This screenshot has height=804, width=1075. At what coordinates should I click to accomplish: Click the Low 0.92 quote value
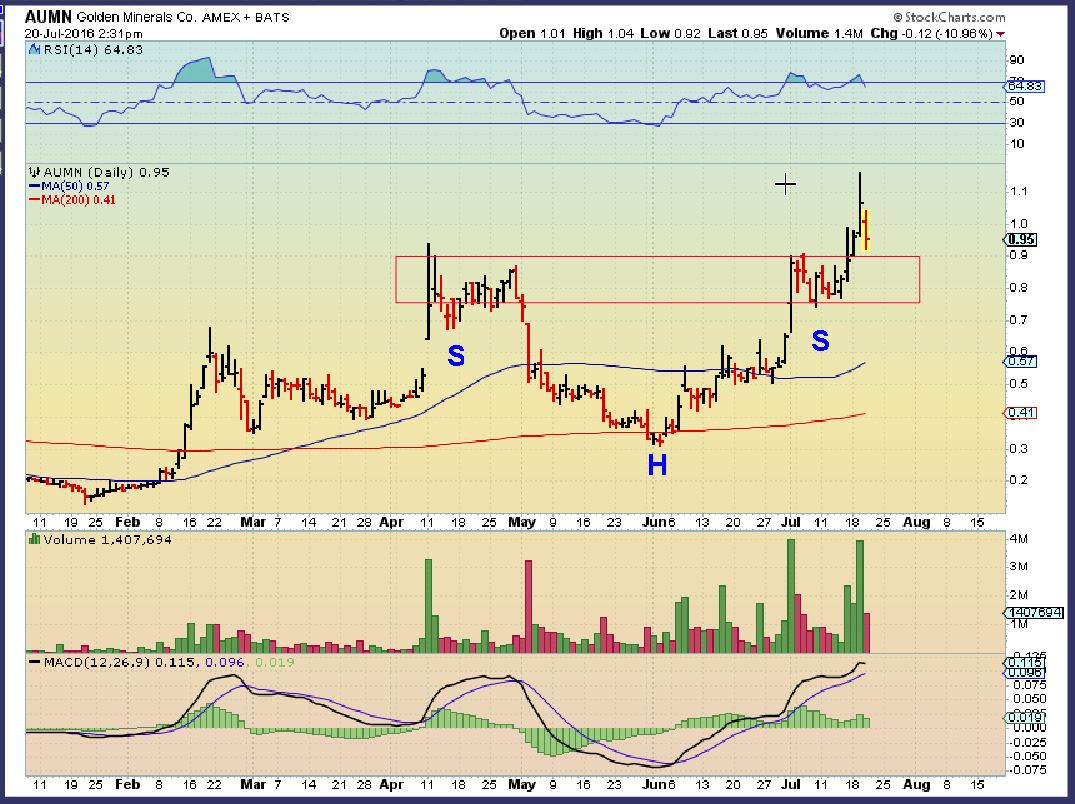[x=671, y=33]
